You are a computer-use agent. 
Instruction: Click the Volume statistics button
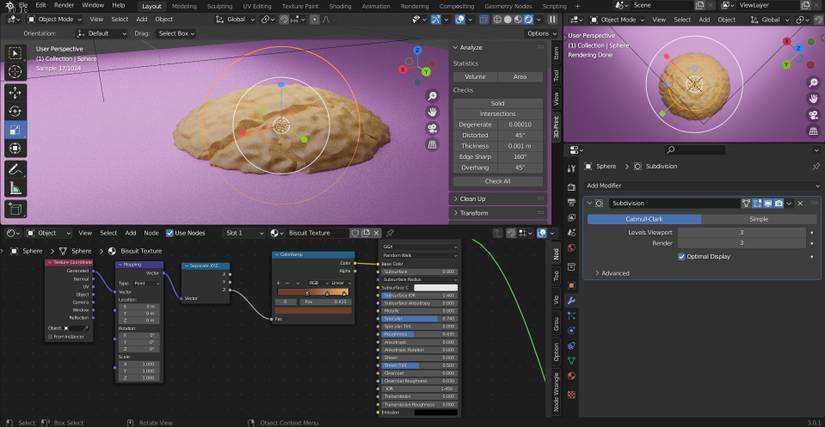pyautogui.click(x=475, y=77)
